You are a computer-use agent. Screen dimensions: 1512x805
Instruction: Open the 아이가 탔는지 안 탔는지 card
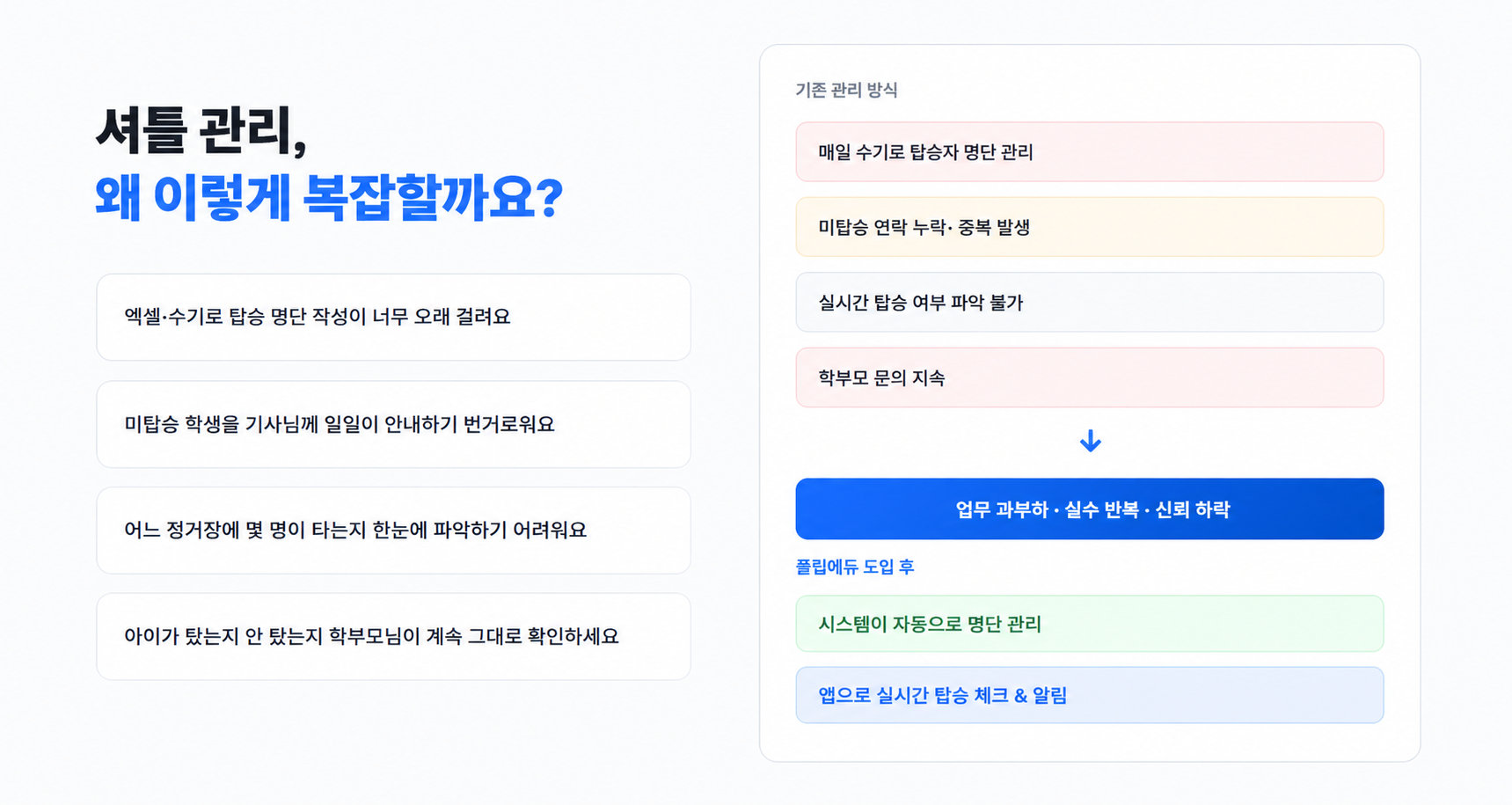tap(393, 636)
